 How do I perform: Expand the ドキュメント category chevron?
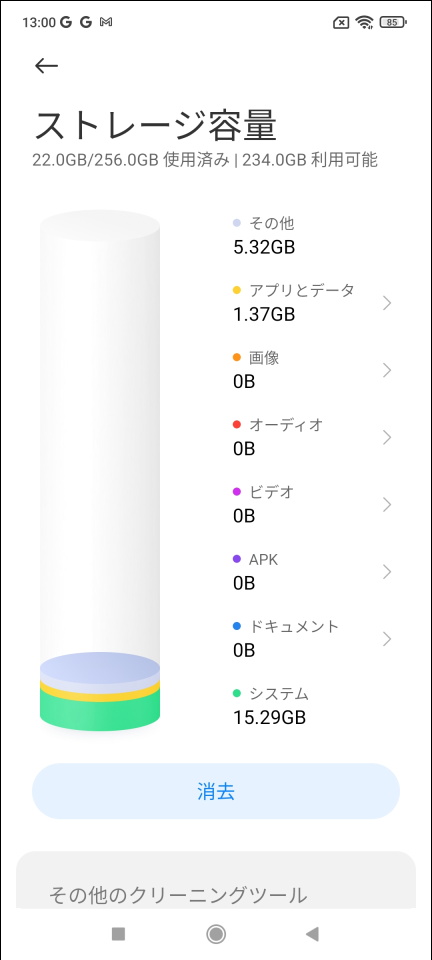click(387, 639)
